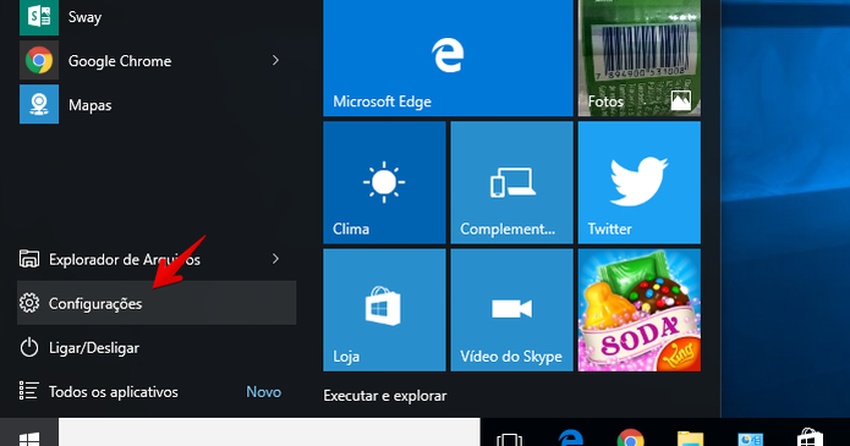Click the Novo label next to all apps

(263, 392)
